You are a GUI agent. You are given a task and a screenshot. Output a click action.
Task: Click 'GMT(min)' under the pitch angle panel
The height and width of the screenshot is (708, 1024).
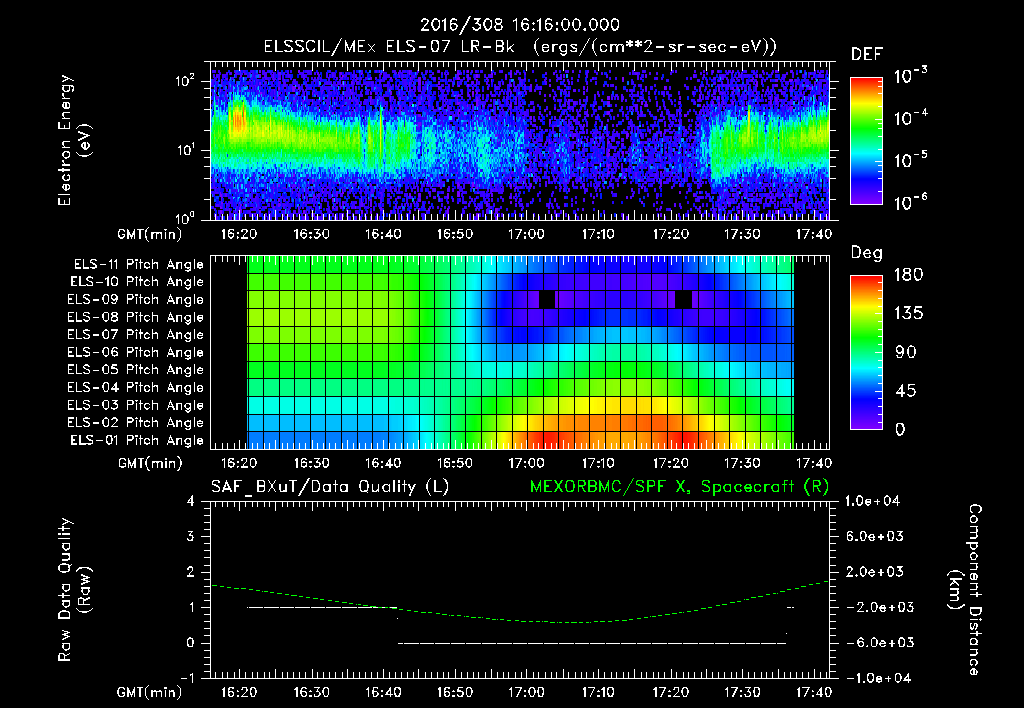pos(150,463)
